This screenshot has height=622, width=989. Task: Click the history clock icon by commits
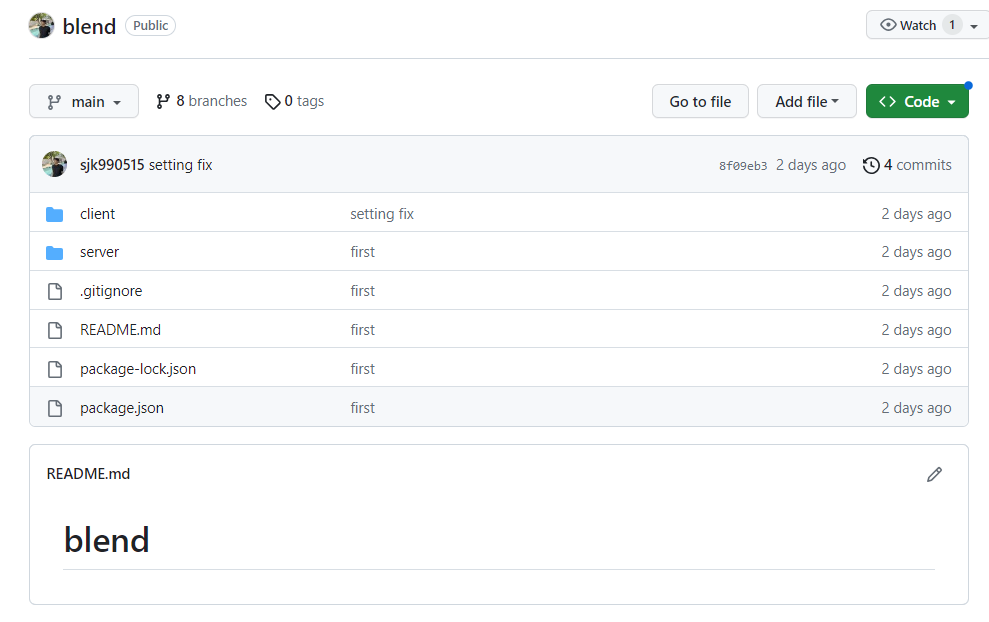click(x=871, y=165)
